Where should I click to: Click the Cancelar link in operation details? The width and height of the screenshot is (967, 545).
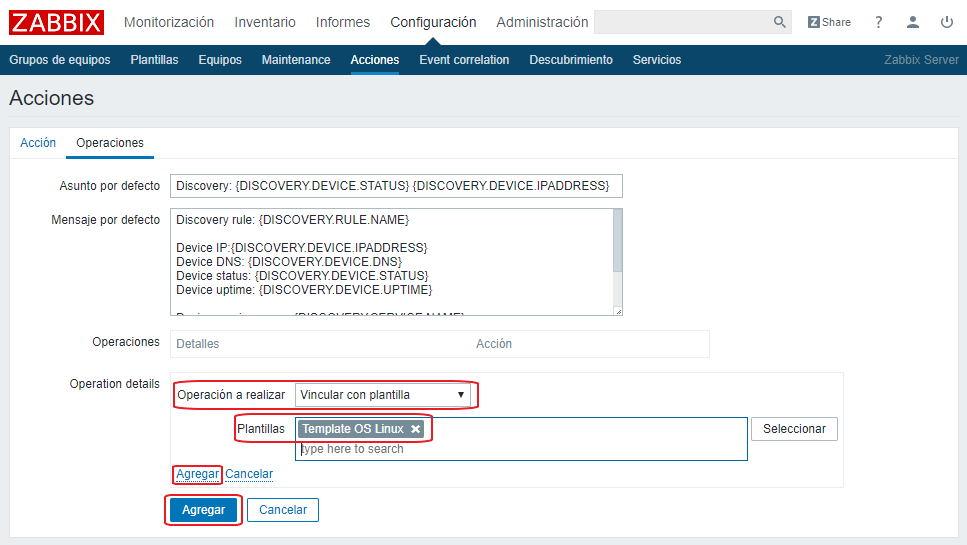tap(249, 474)
